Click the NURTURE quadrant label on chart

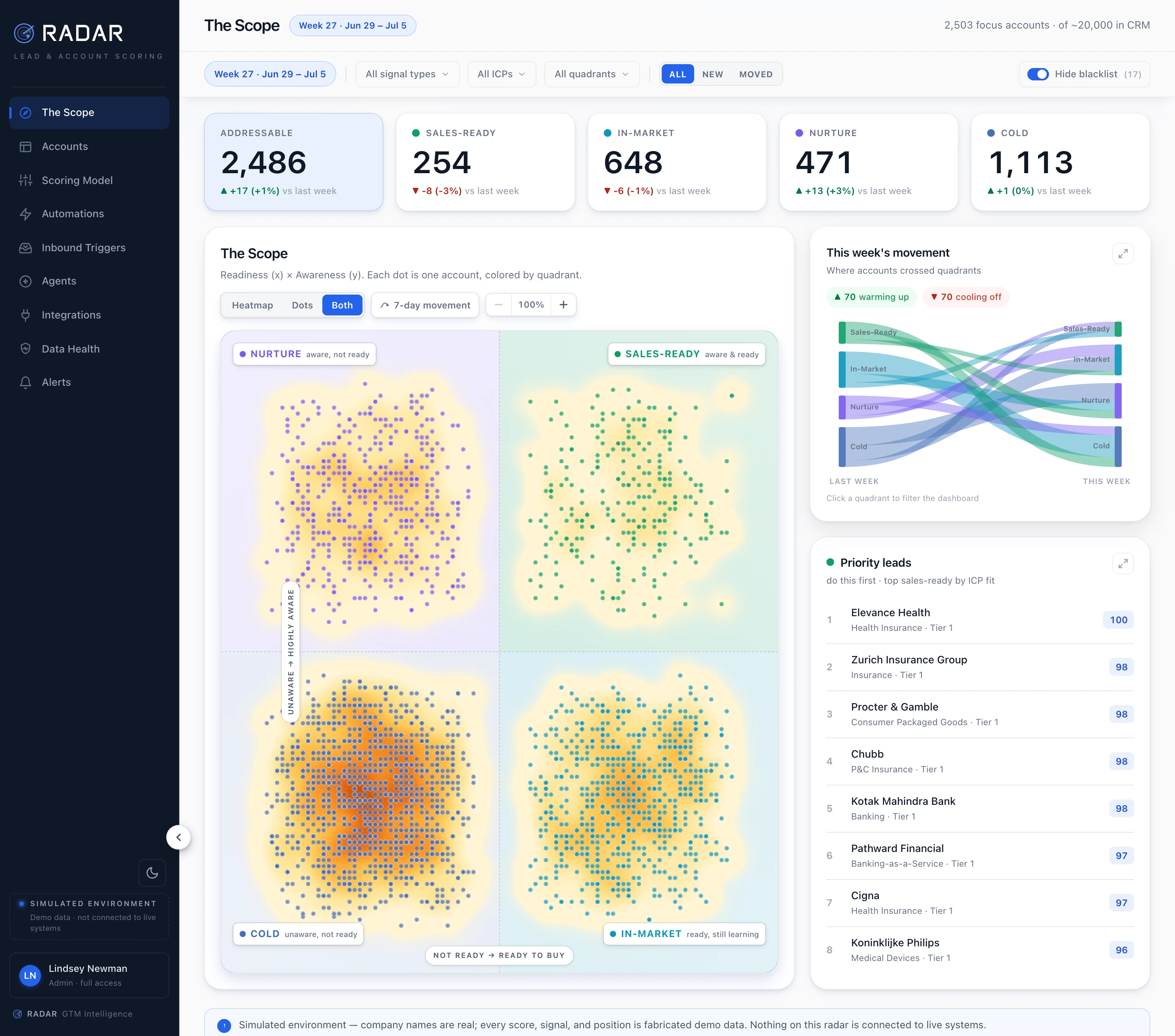(305, 355)
